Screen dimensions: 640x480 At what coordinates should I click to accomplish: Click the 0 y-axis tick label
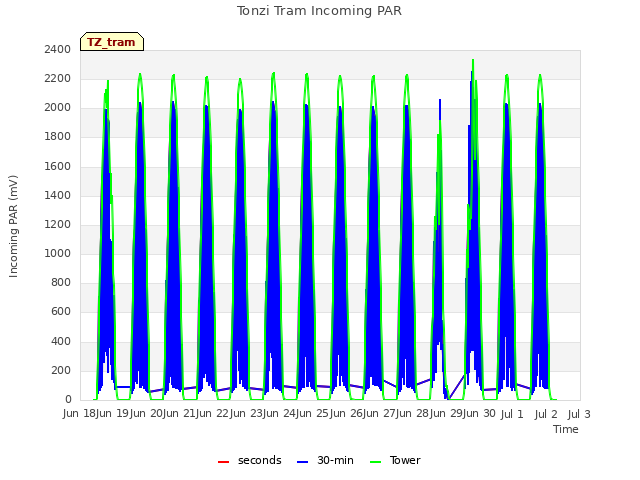pyautogui.click(x=68, y=400)
